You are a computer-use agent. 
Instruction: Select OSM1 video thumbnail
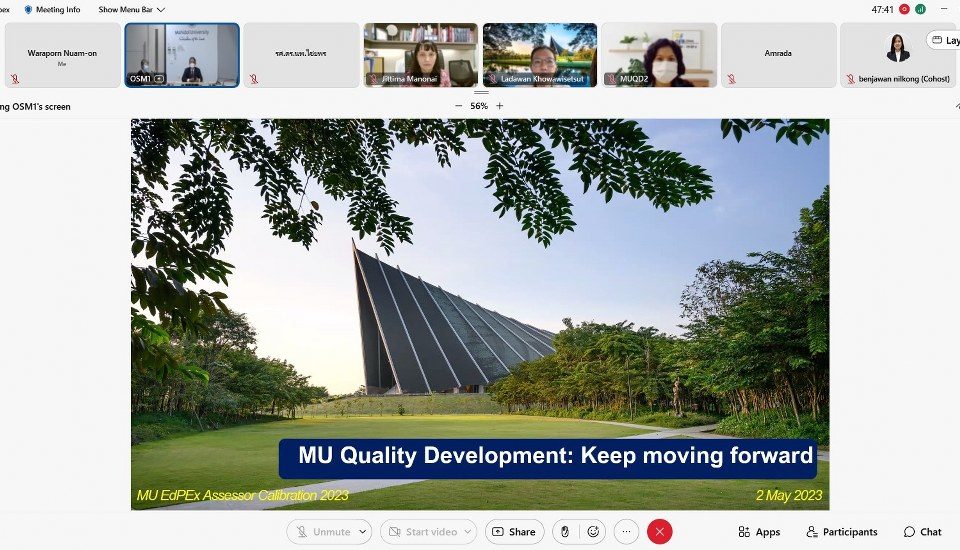click(182, 55)
